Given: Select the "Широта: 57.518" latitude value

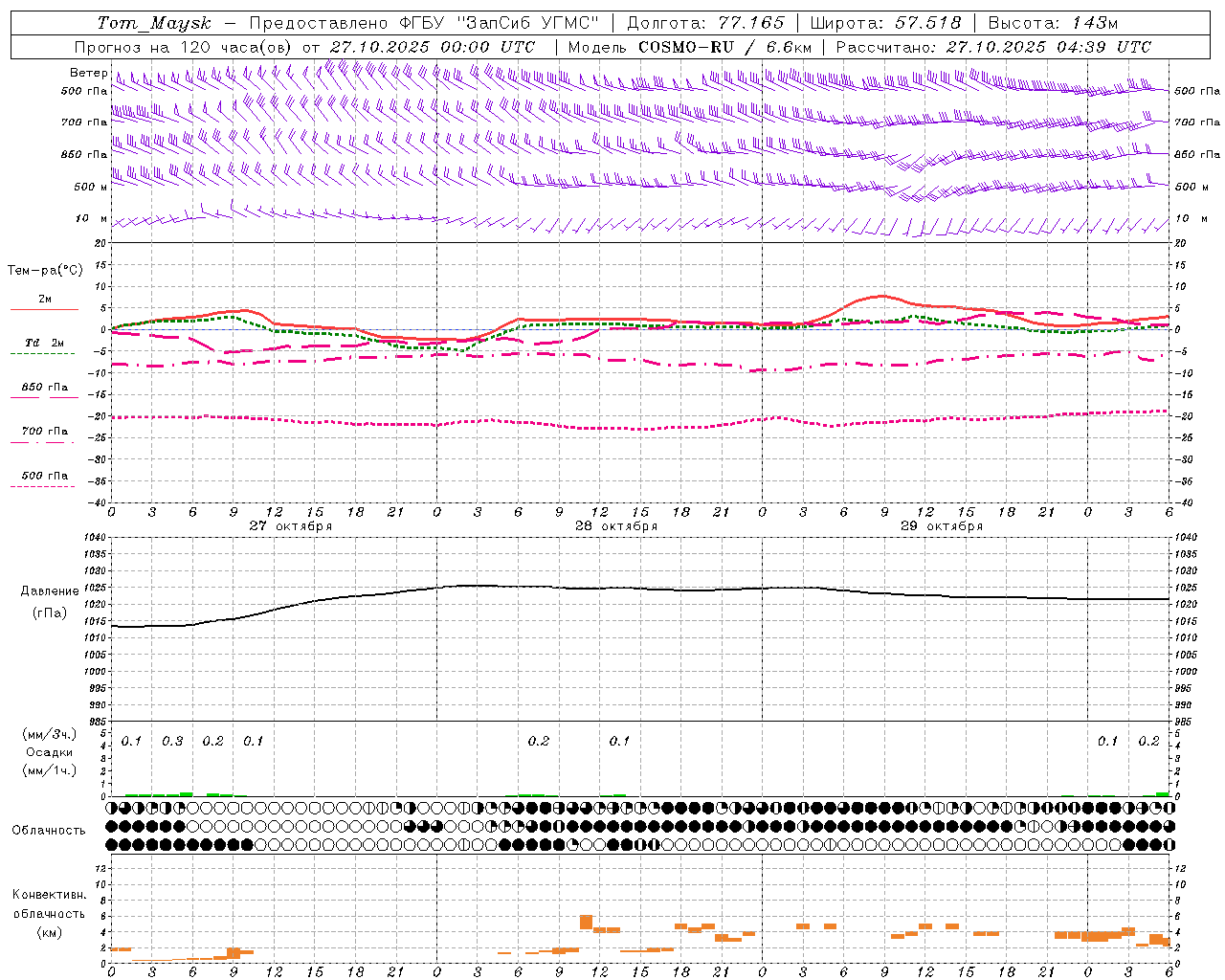Looking at the screenshot, I should 886,23.
